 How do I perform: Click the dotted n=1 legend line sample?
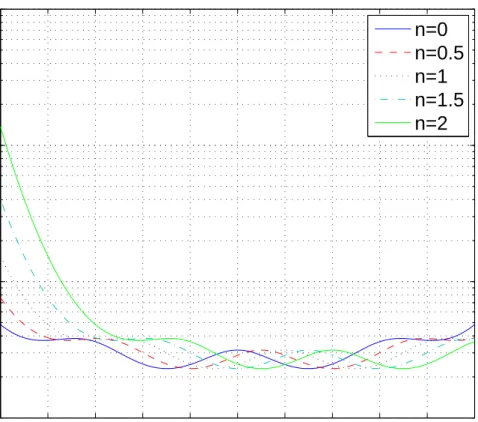392,76
